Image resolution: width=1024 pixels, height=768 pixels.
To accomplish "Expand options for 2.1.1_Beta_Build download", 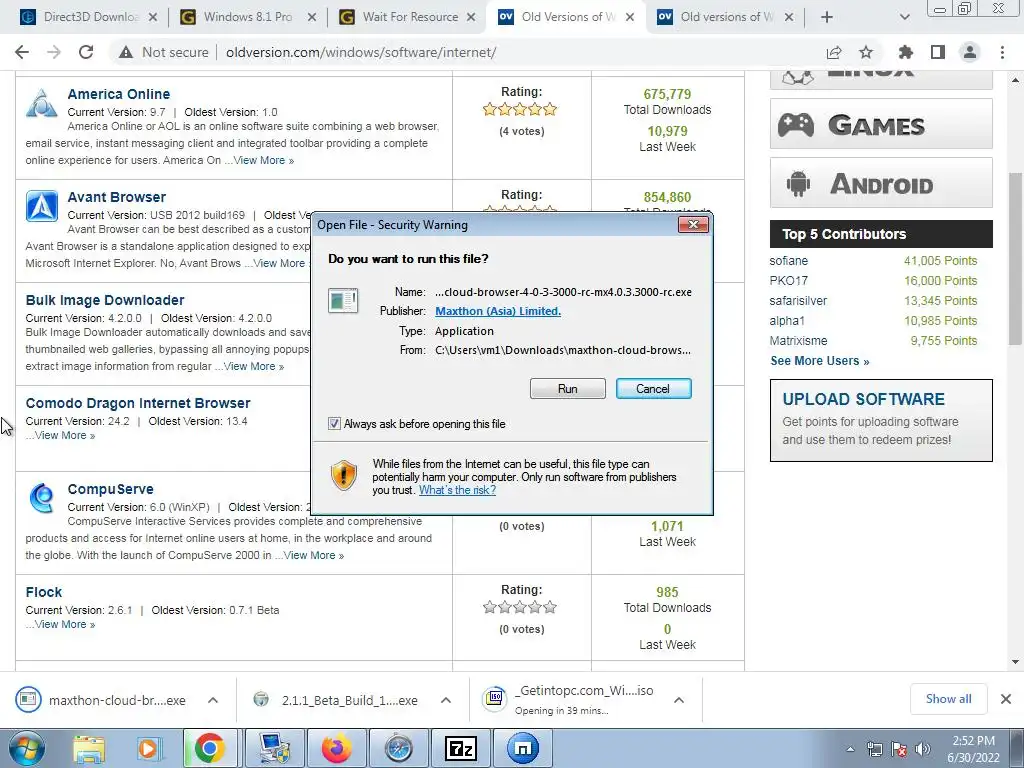I will 446,700.
